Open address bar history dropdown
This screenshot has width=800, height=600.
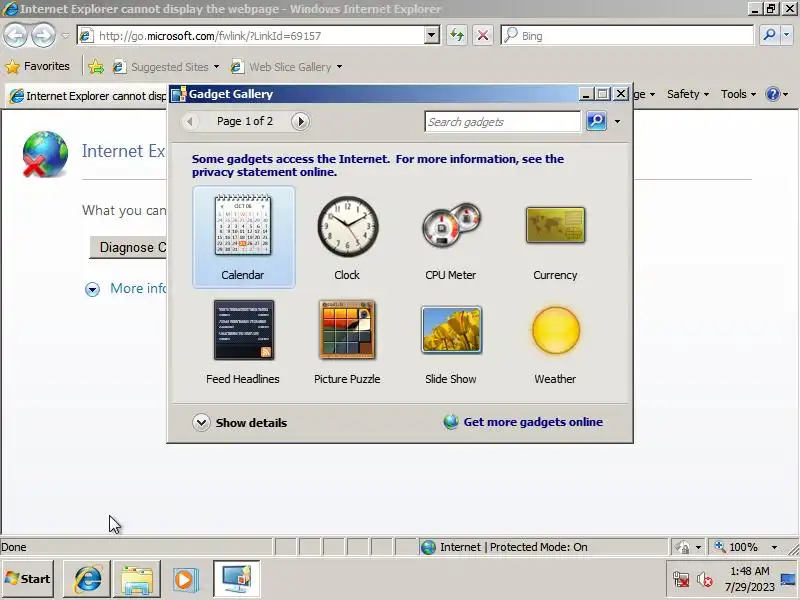pyautogui.click(x=432, y=36)
